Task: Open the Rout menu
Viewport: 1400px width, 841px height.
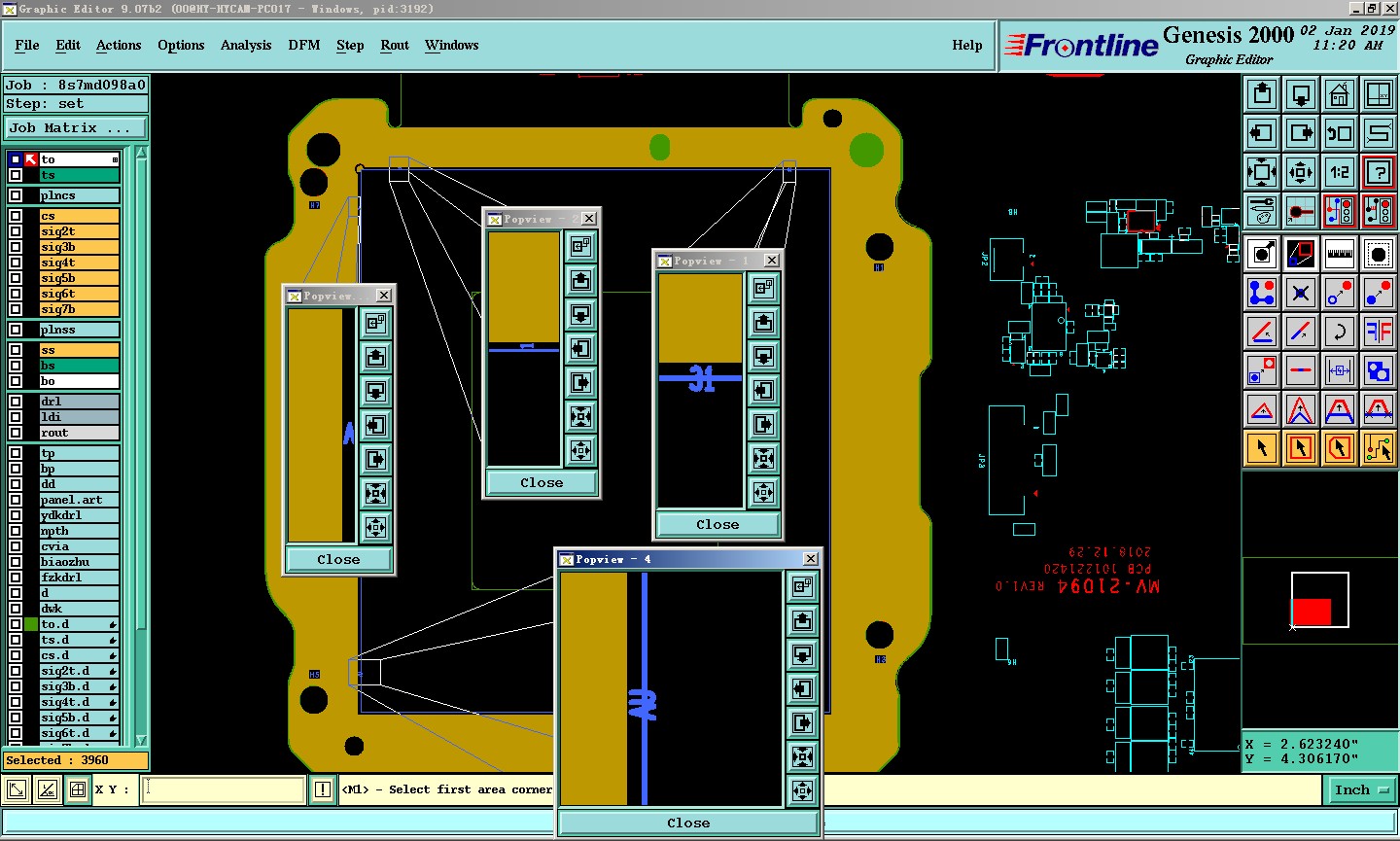Action: [395, 45]
